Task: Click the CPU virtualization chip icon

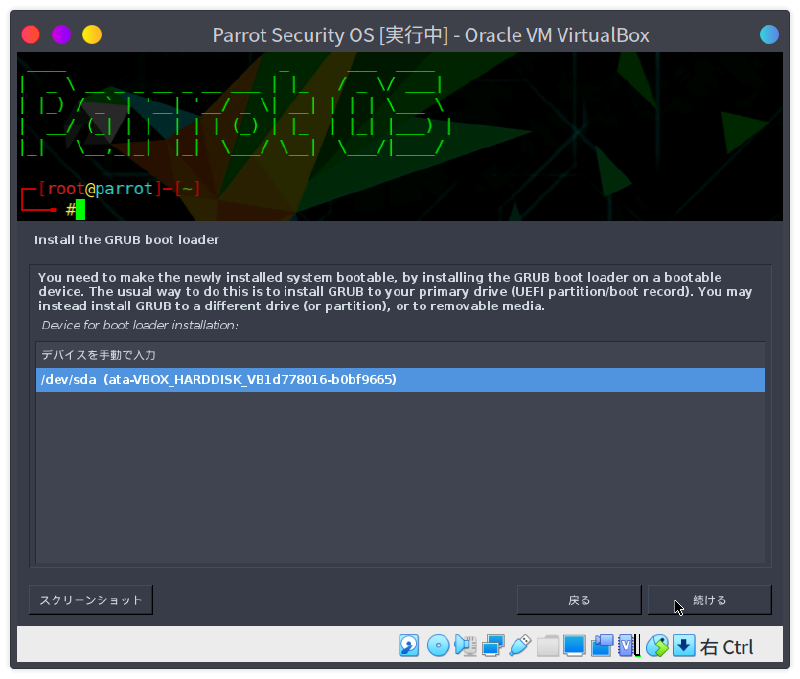Action: pyautogui.click(x=628, y=645)
